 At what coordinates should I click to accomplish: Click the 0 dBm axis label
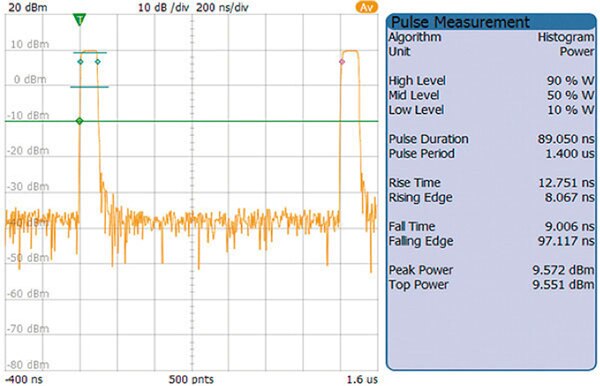pyautogui.click(x=30, y=80)
